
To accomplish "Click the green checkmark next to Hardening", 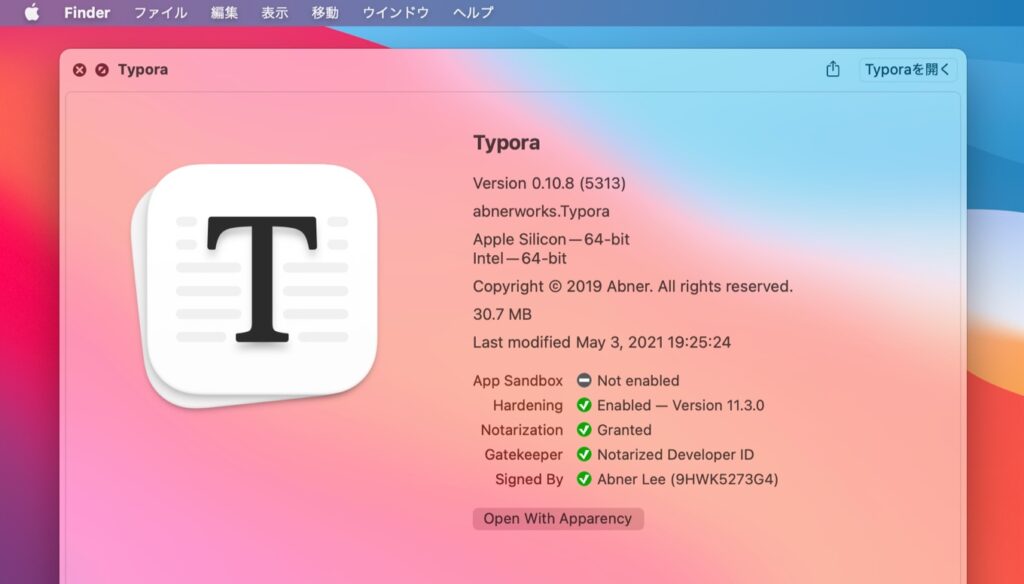I will coord(586,405).
